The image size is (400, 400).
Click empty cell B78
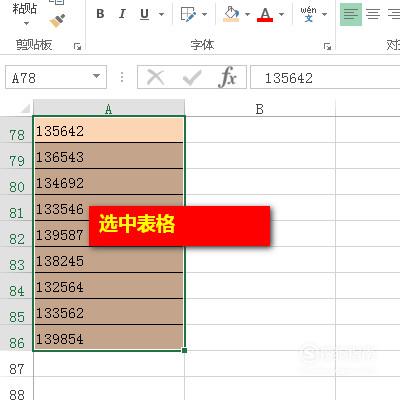260,130
